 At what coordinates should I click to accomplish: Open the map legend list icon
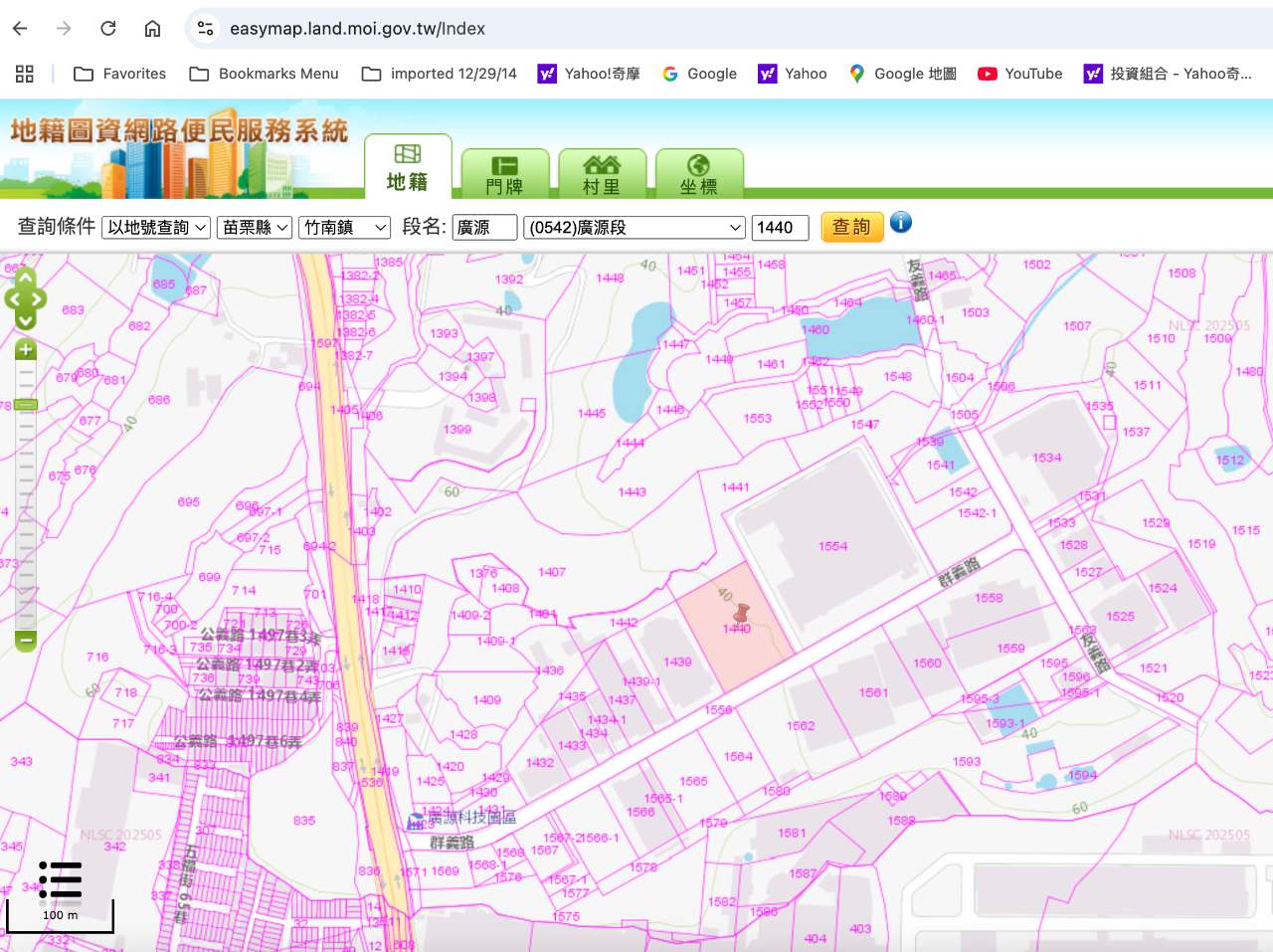point(60,880)
